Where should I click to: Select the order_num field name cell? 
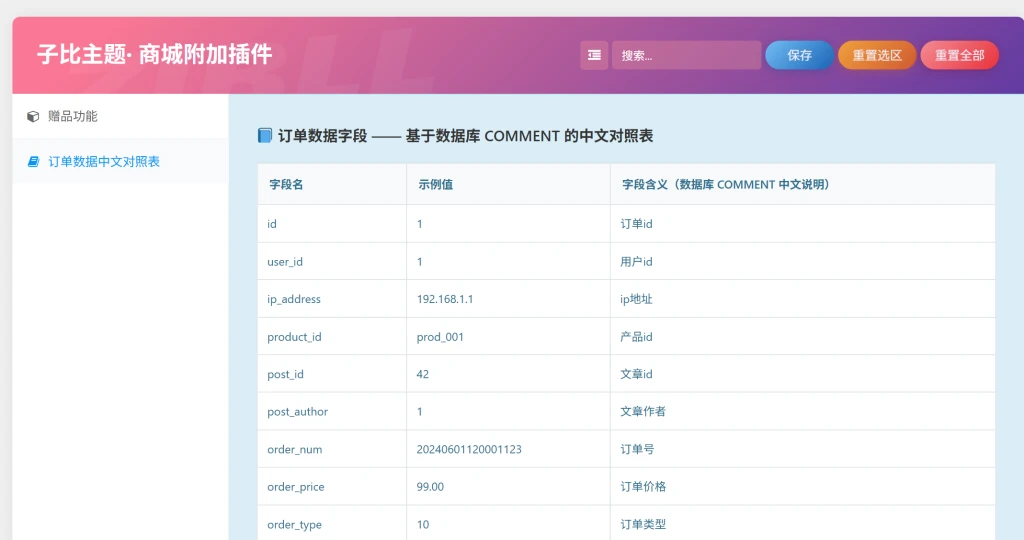click(x=295, y=449)
